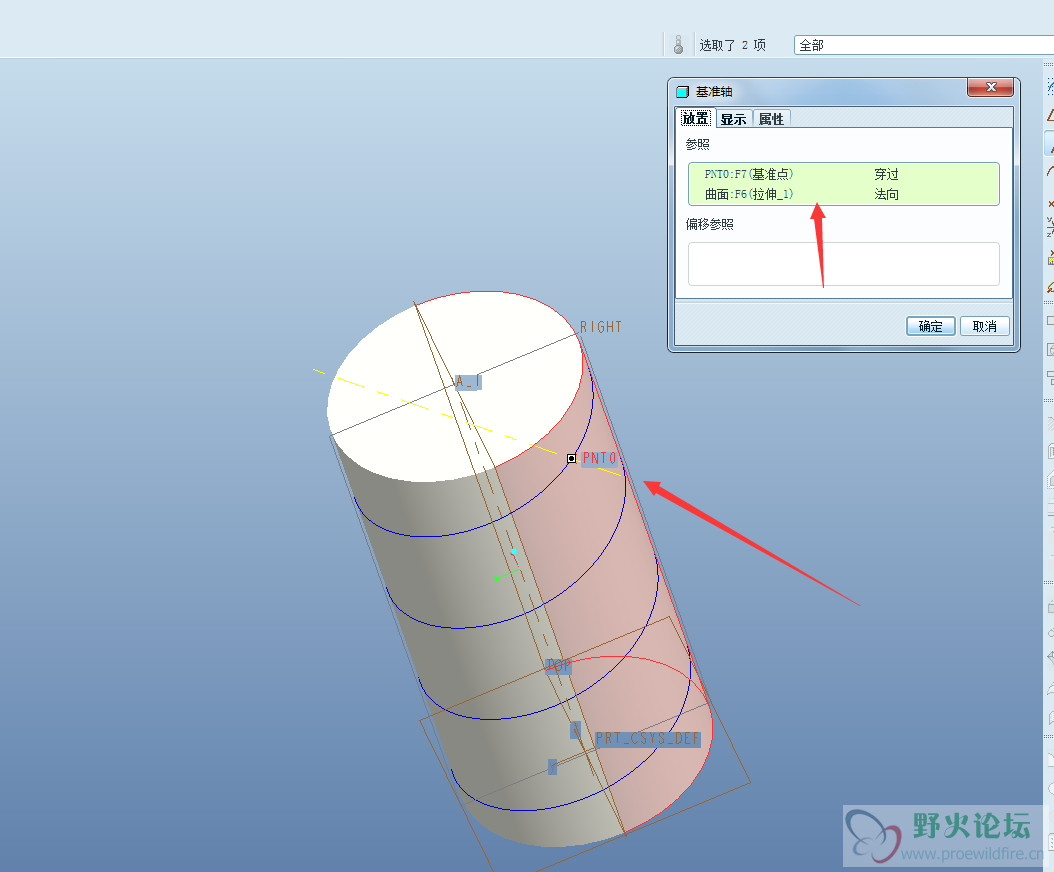The image size is (1054, 872).
Task: Select the sketch tool in right toolbar
Action: tap(1050, 86)
